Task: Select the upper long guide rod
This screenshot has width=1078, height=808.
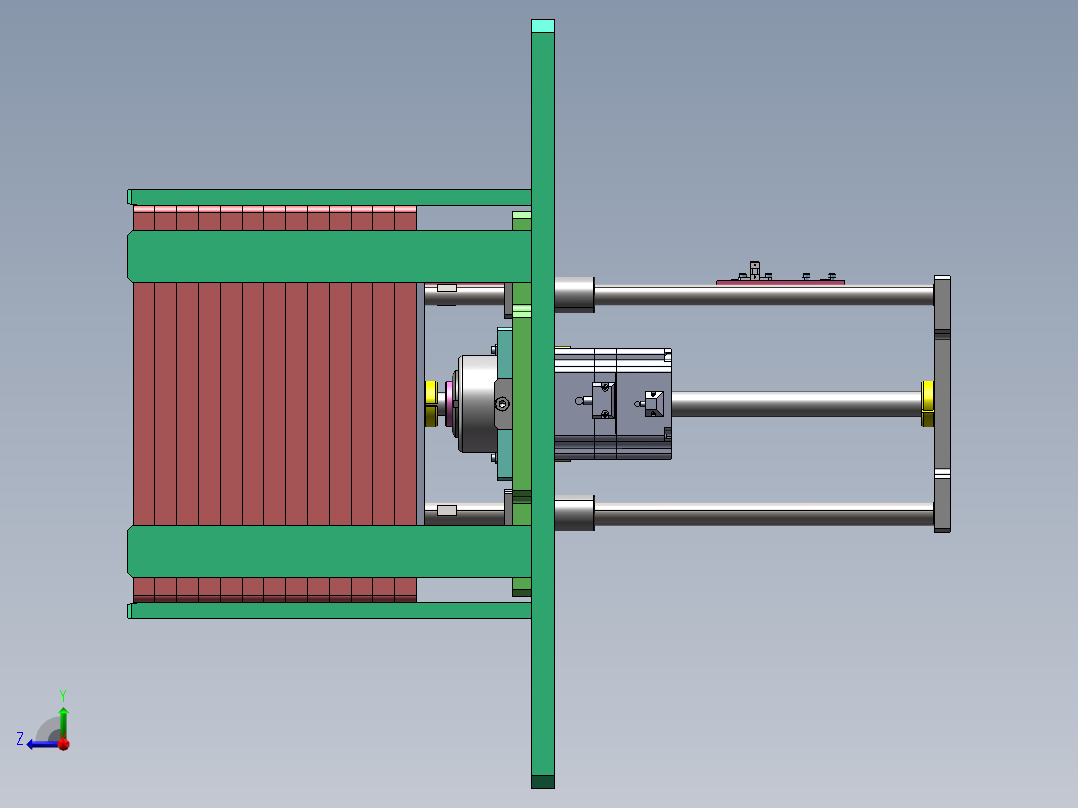Action: 763,296
